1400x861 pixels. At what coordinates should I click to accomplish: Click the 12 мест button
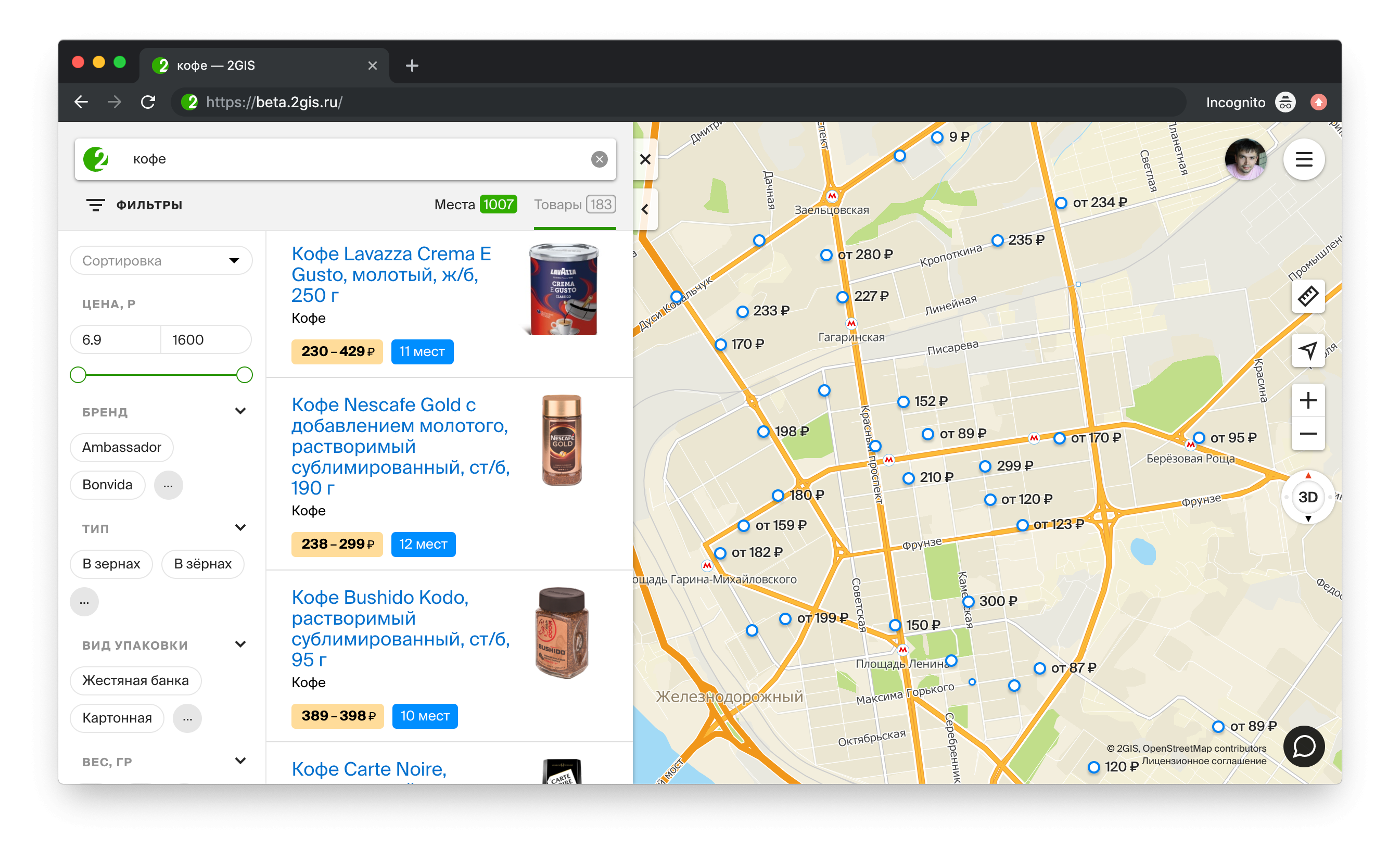coord(423,544)
